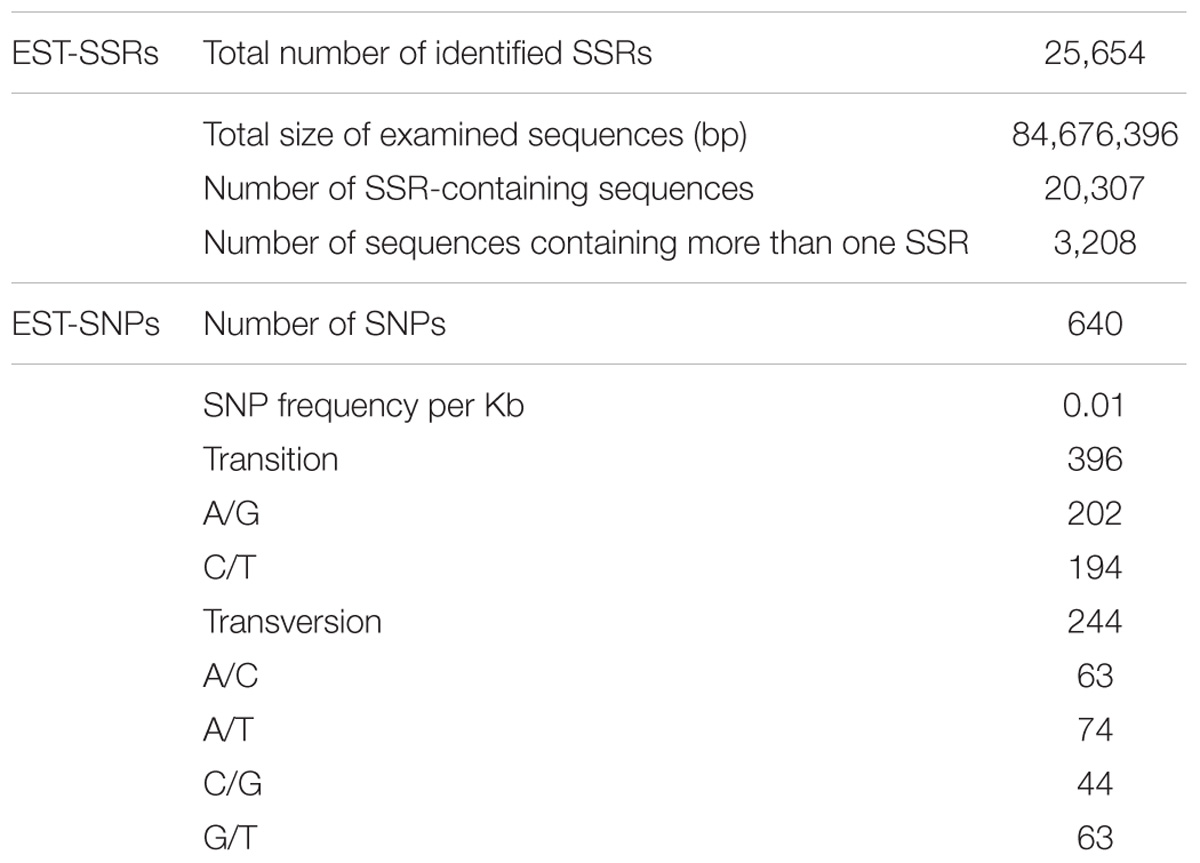Viewport: 1200px width, 863px height.
Task: Click Total size of examined sequences label
Action: 475,134
